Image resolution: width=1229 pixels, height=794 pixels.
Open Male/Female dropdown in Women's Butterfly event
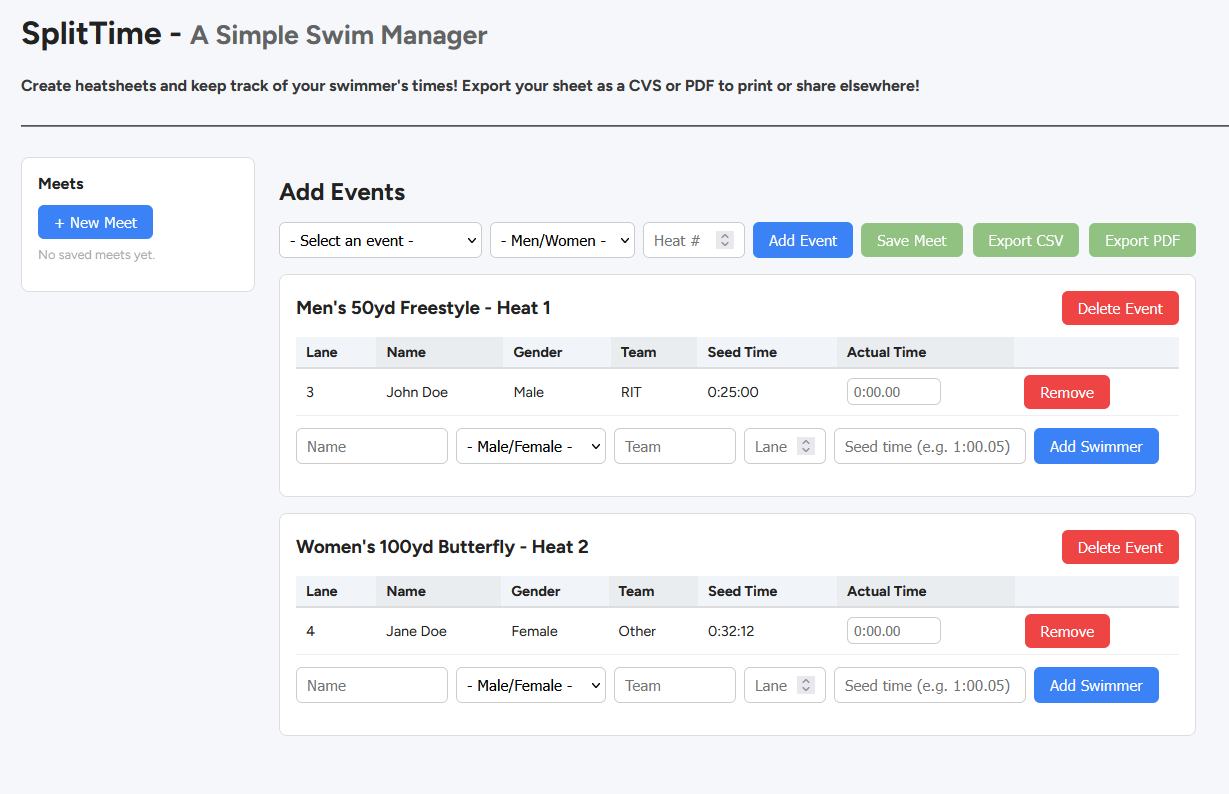(531, 685)
